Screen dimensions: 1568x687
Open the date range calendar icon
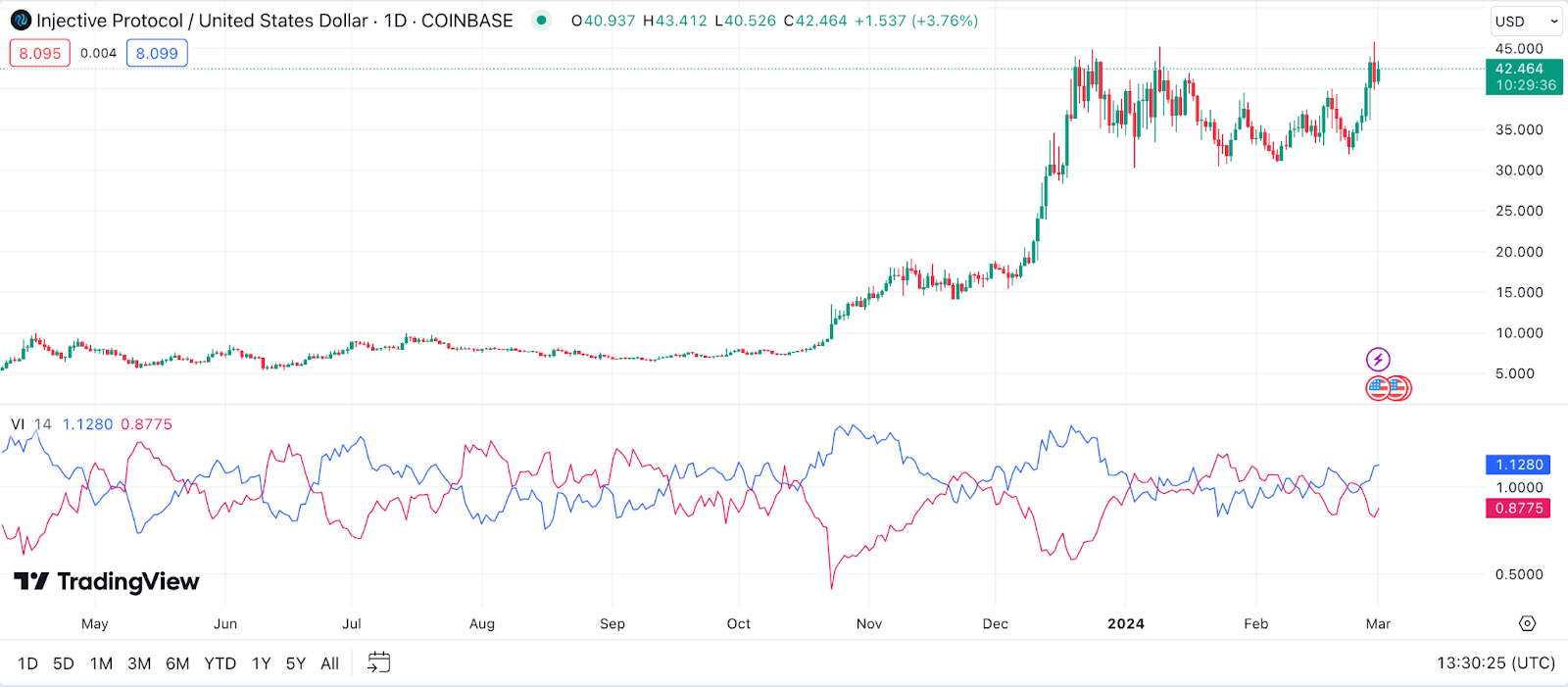(x=378, y=663)
